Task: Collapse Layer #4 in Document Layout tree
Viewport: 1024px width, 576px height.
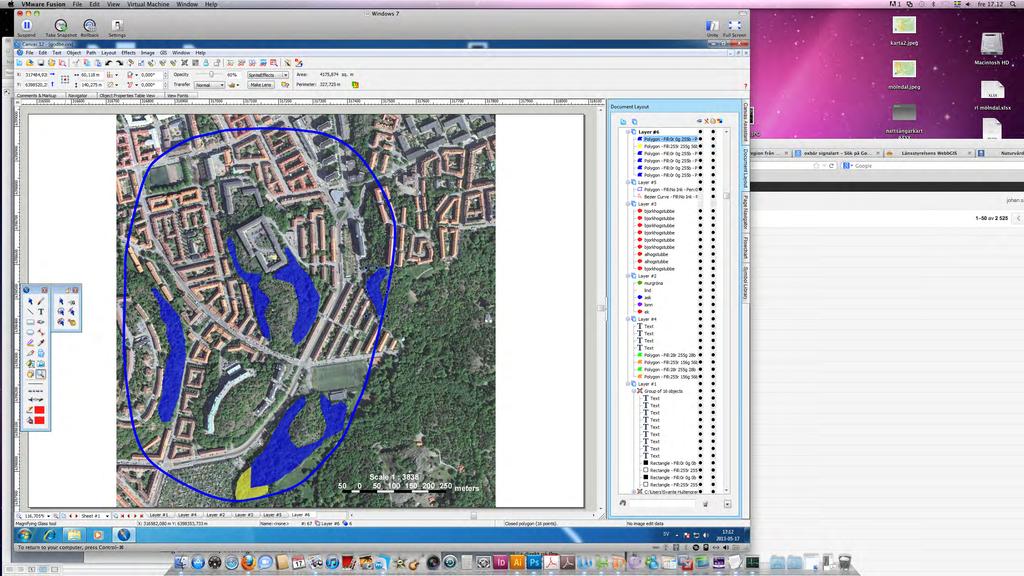Action: [x=628, y=319]
